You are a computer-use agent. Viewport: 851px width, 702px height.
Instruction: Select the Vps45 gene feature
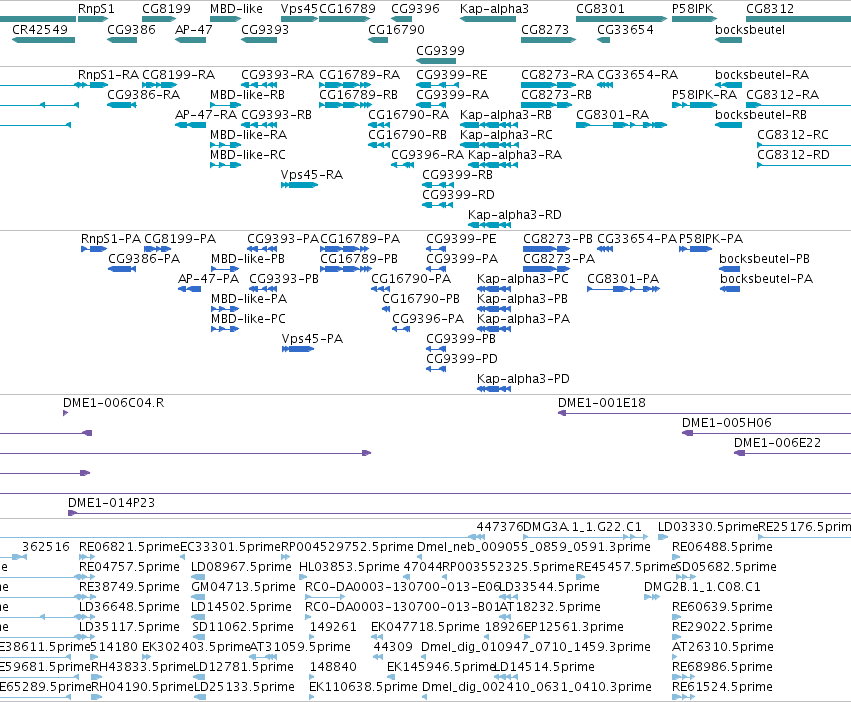tap(299, 19)
